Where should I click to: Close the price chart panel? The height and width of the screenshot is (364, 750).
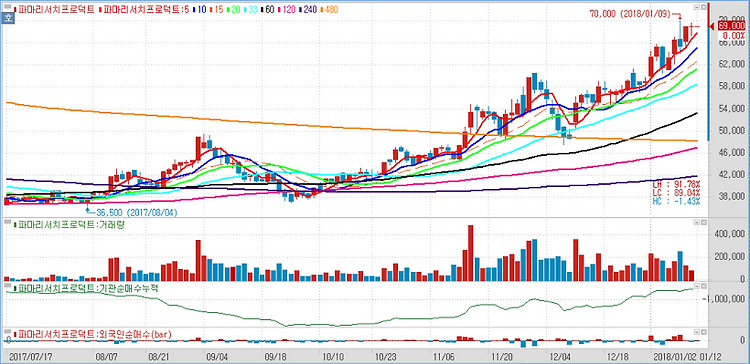tap(704, 8)
